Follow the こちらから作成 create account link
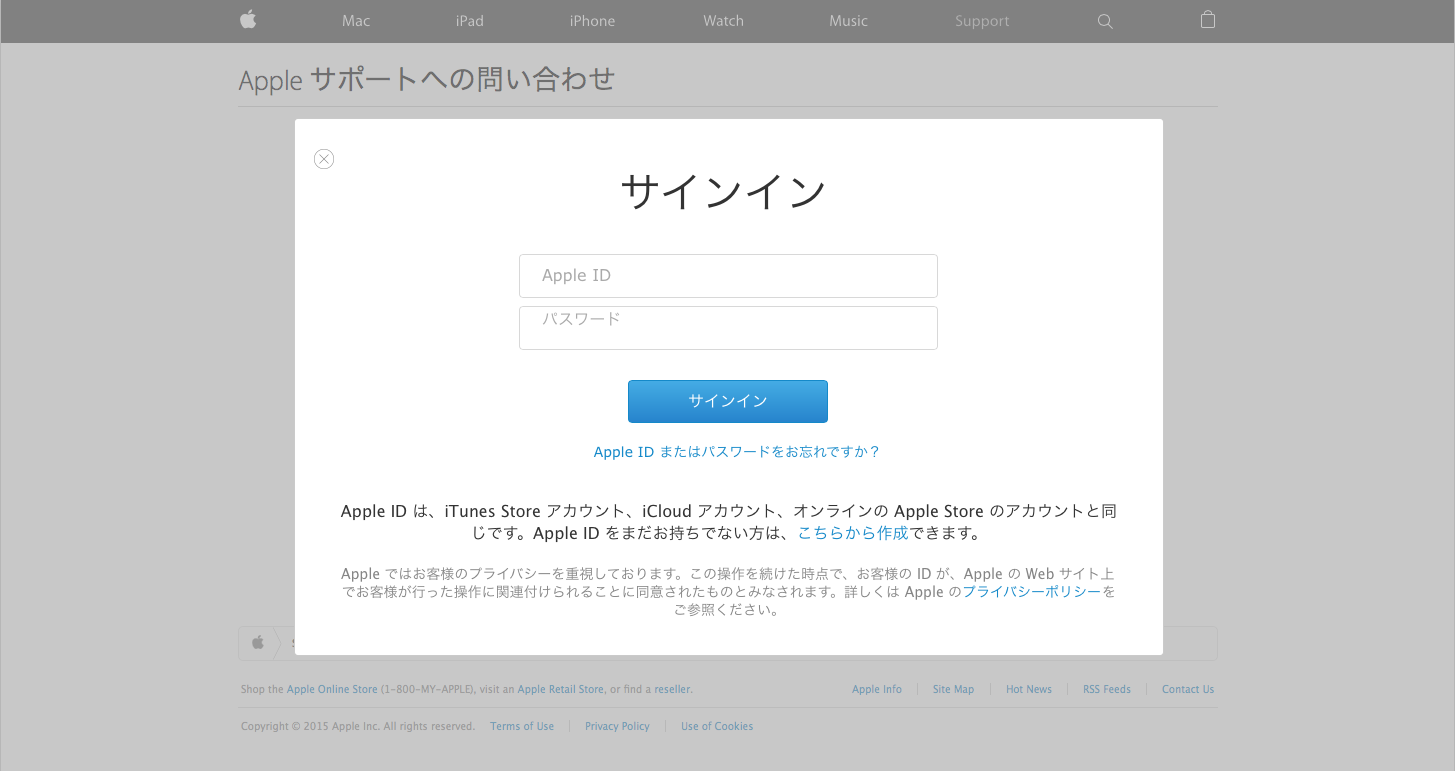 tap(853, 533)
